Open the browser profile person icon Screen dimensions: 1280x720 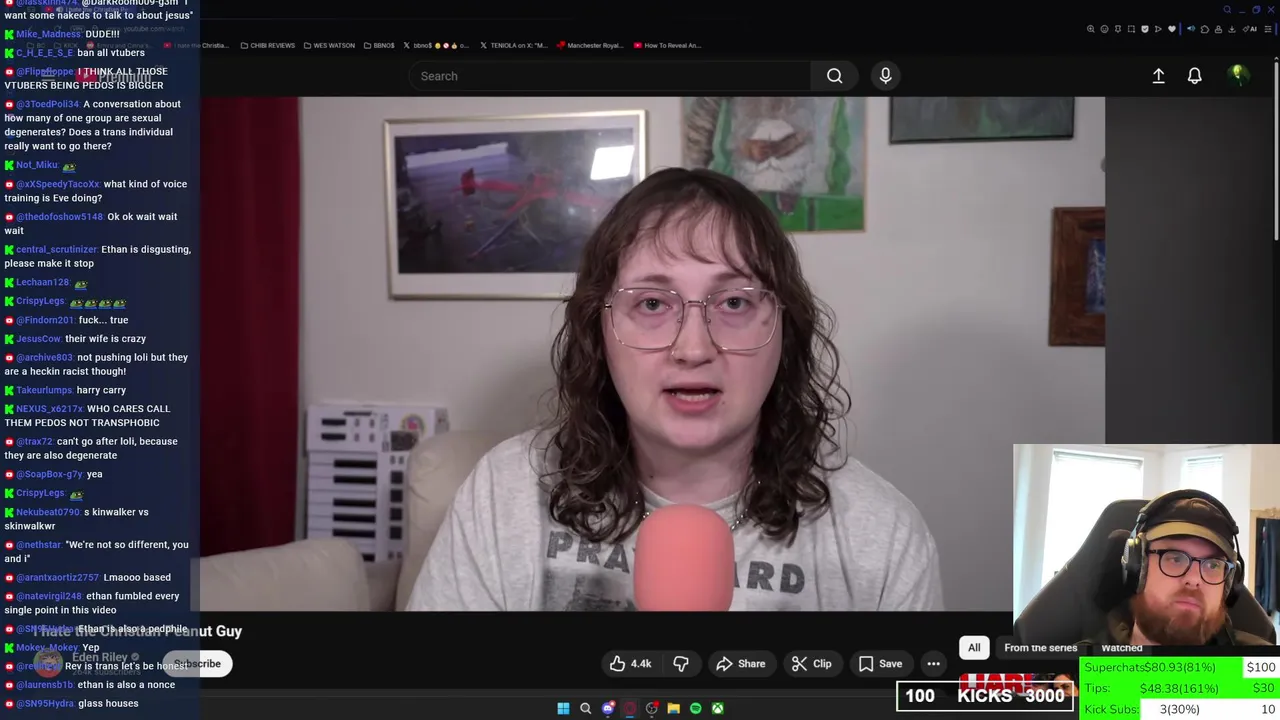pyautogui.click(x=1218, y=29)
